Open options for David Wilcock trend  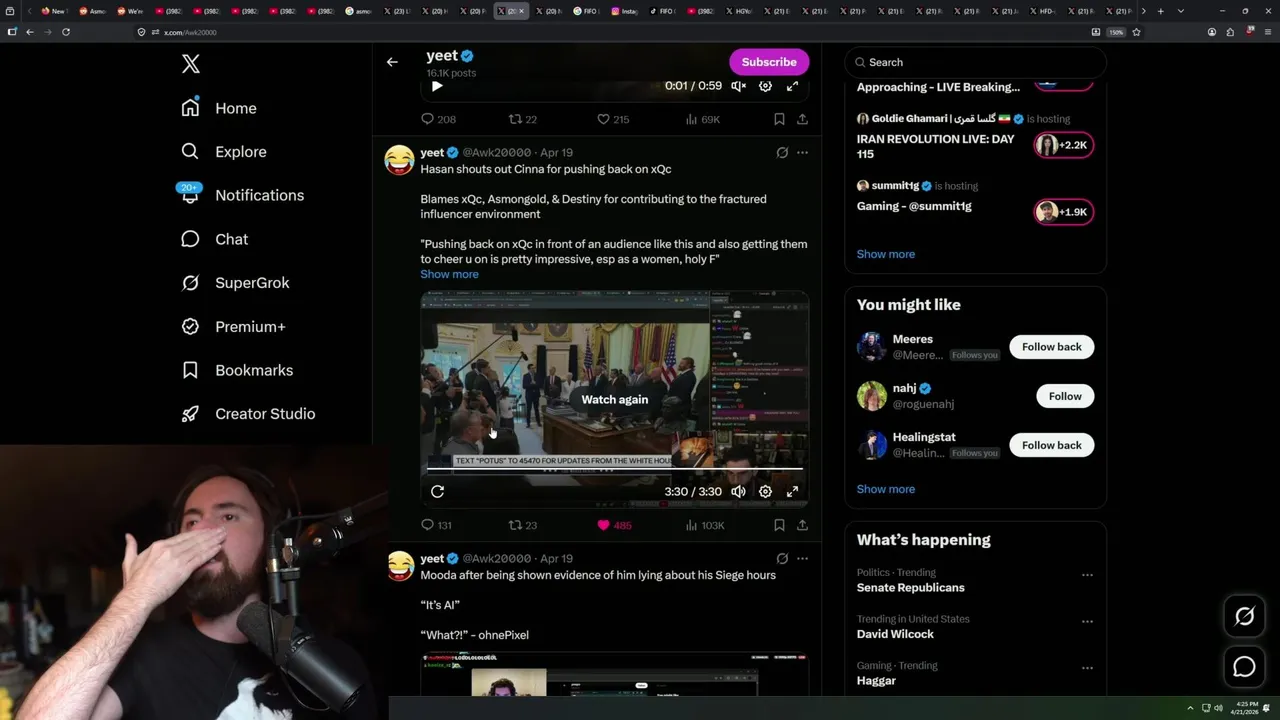coord(1087,621)
